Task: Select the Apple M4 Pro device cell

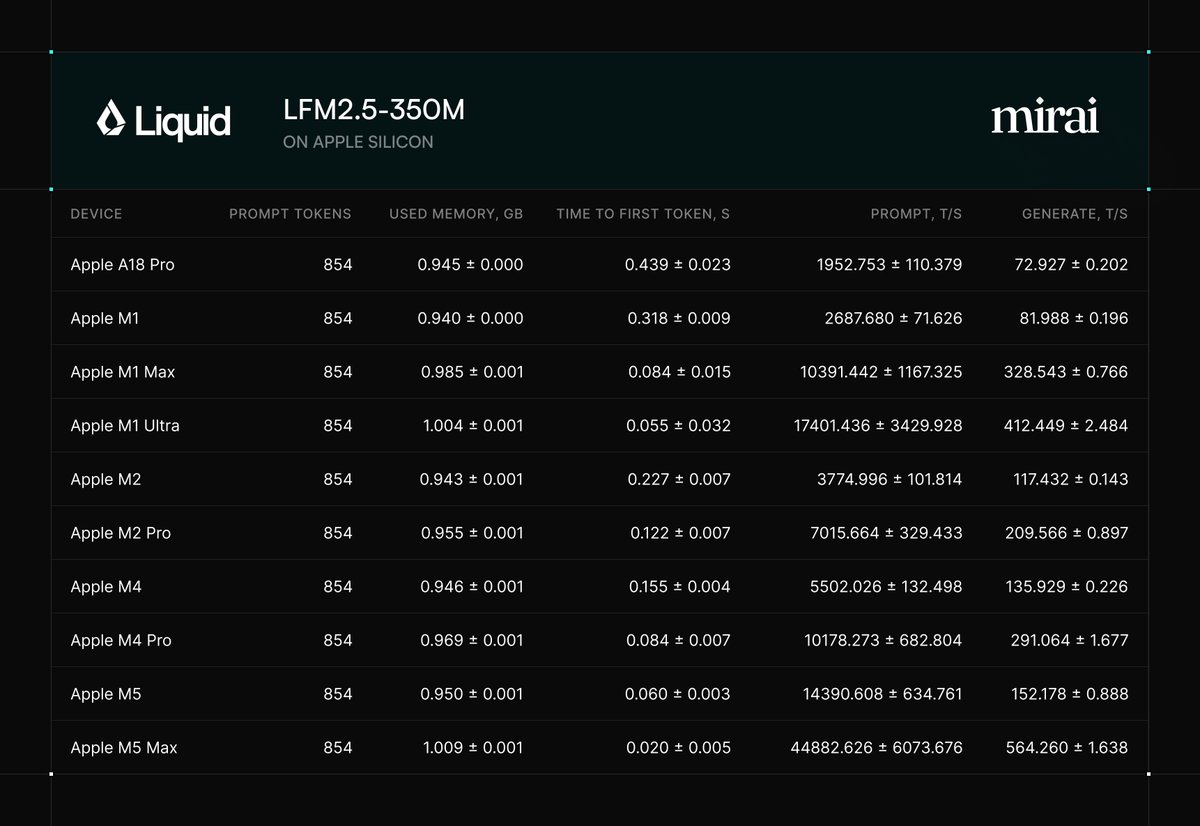Action: pyautogui.click(x=121, y=640)
